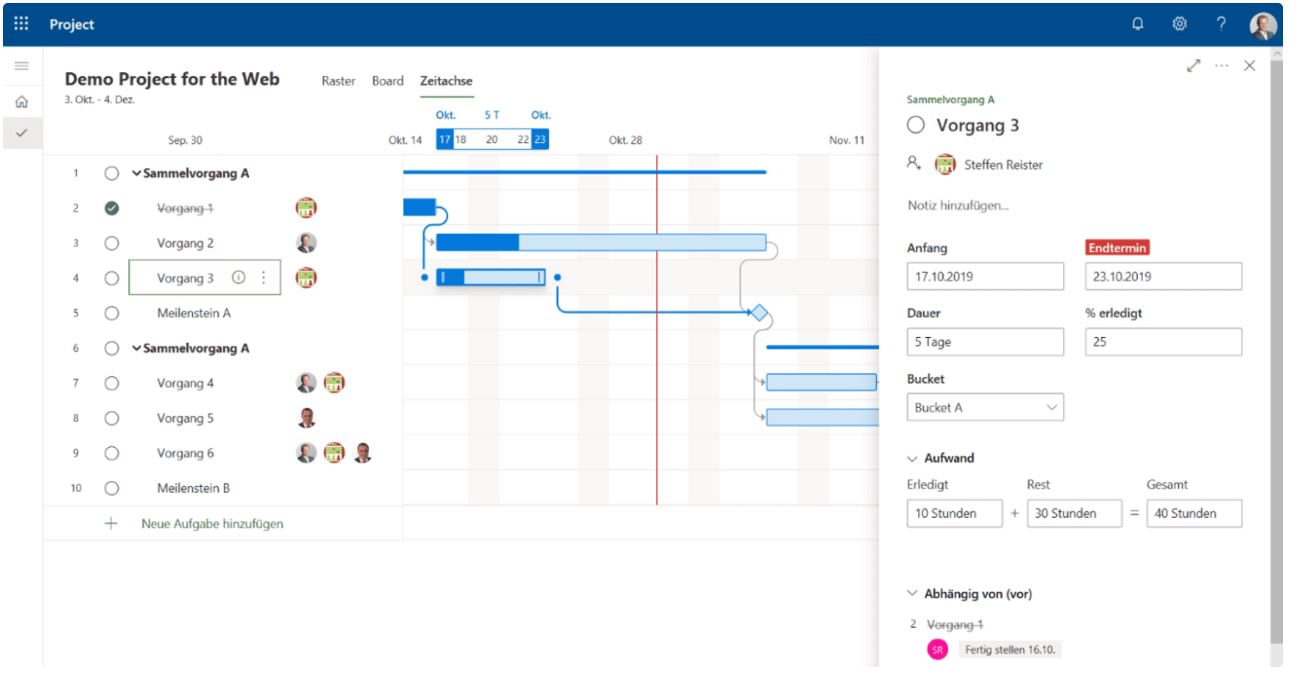Click the Vorgang 3 Gantt progress bar
The width and height of the screenshot is (1304, 682).
point(491,277)
